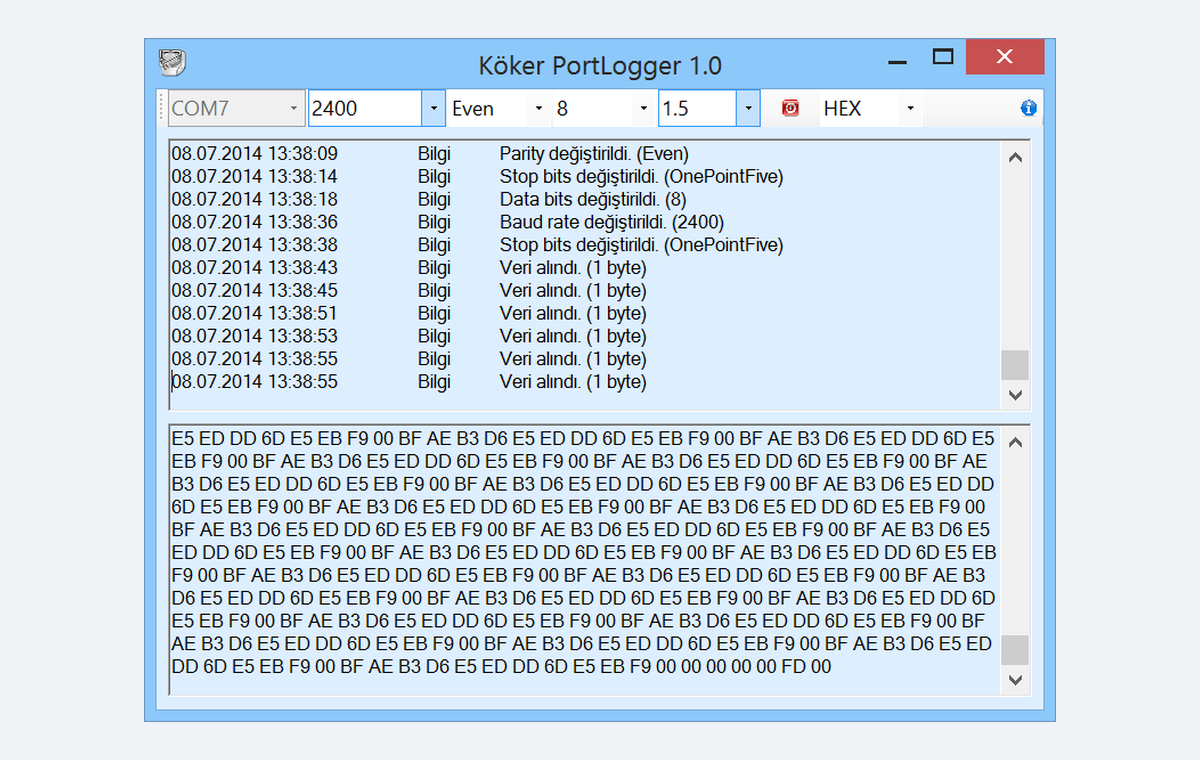Close the PortLogger window
Viewport: 1200px width, 760px height.
tap(1005, 57)
